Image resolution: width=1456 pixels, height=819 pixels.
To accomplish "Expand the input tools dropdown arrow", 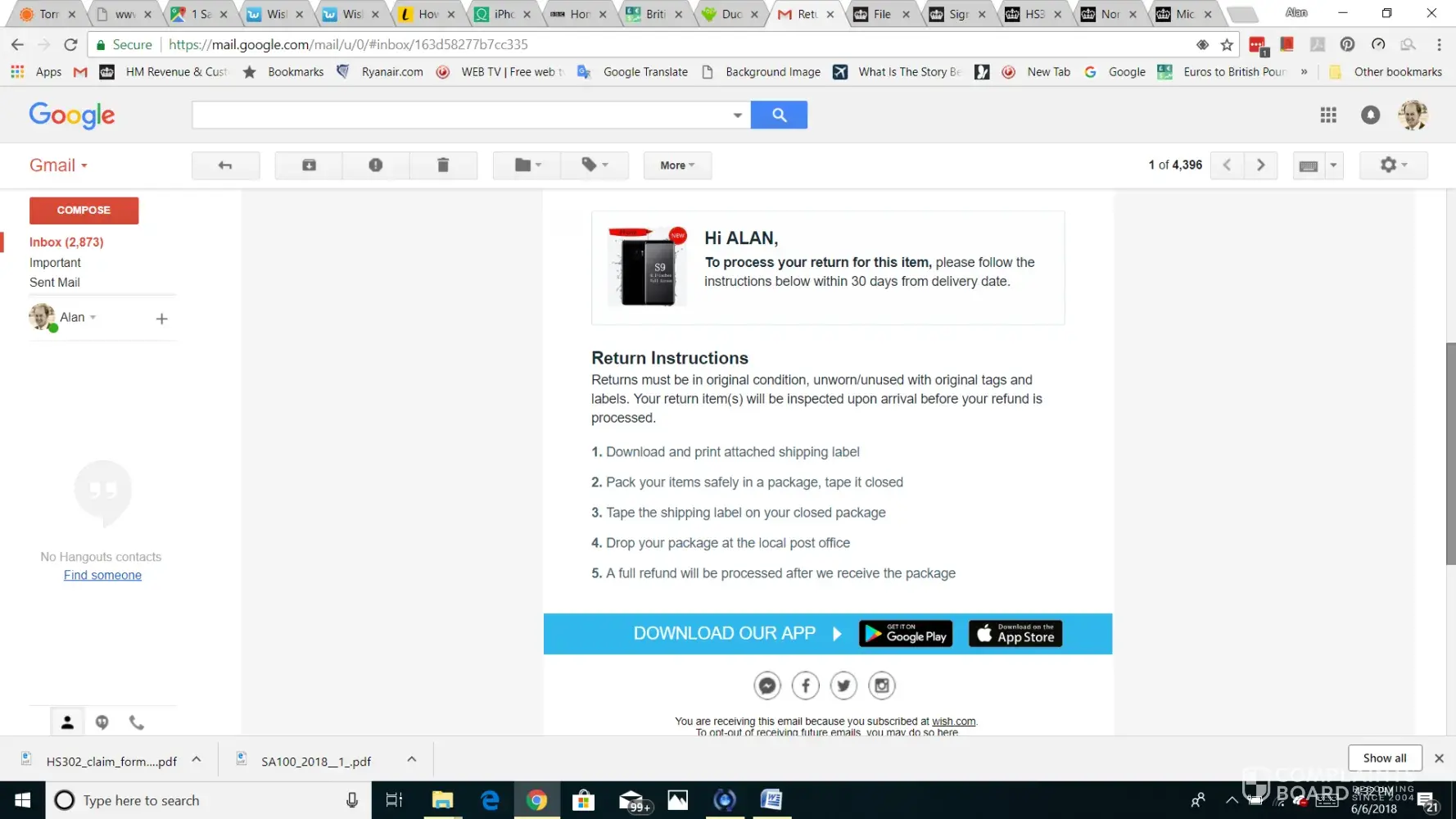I will 1334,165.
